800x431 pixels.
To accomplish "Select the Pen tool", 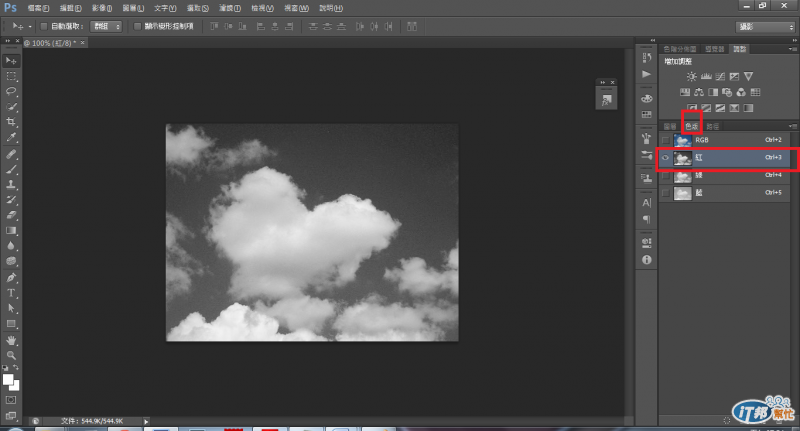I will (11, 278).
